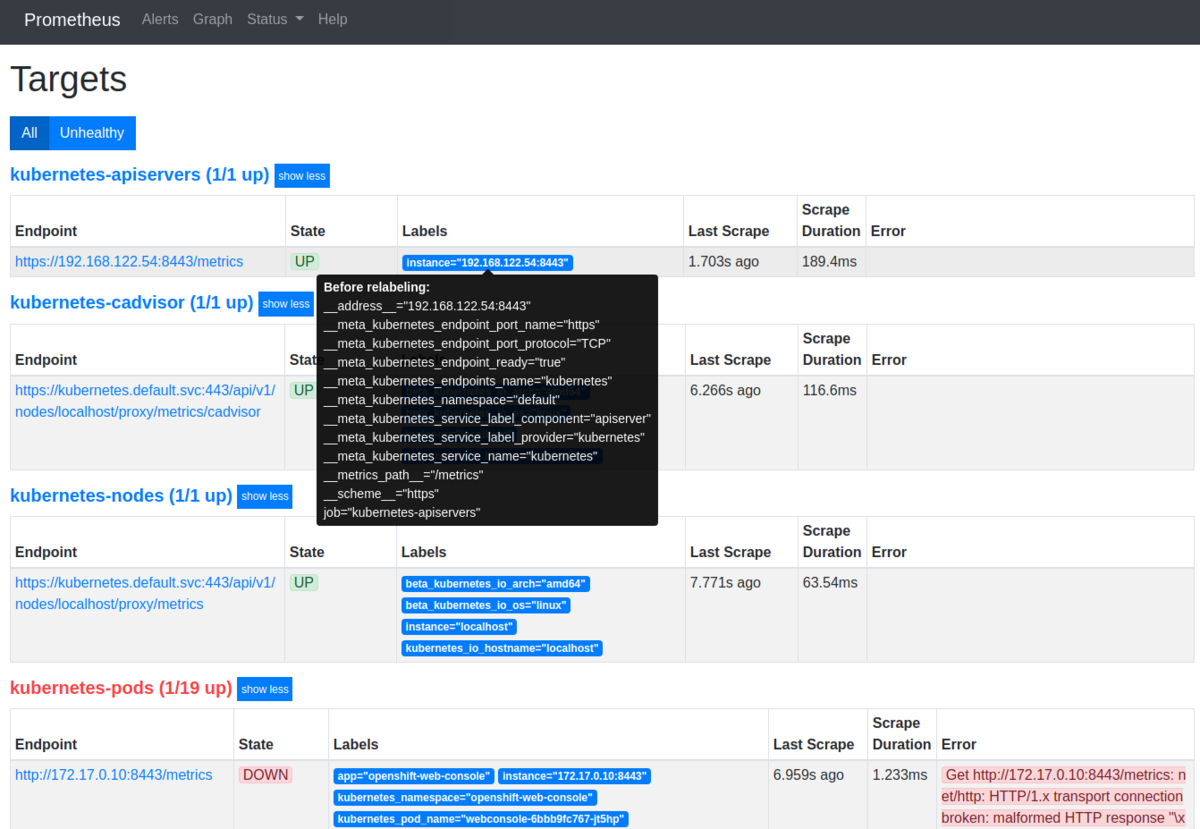Click the 7.771s ago last scrape value
The width and height of the screenshot is (1200, 829).
pyautogui.click(x=726, y=583)
